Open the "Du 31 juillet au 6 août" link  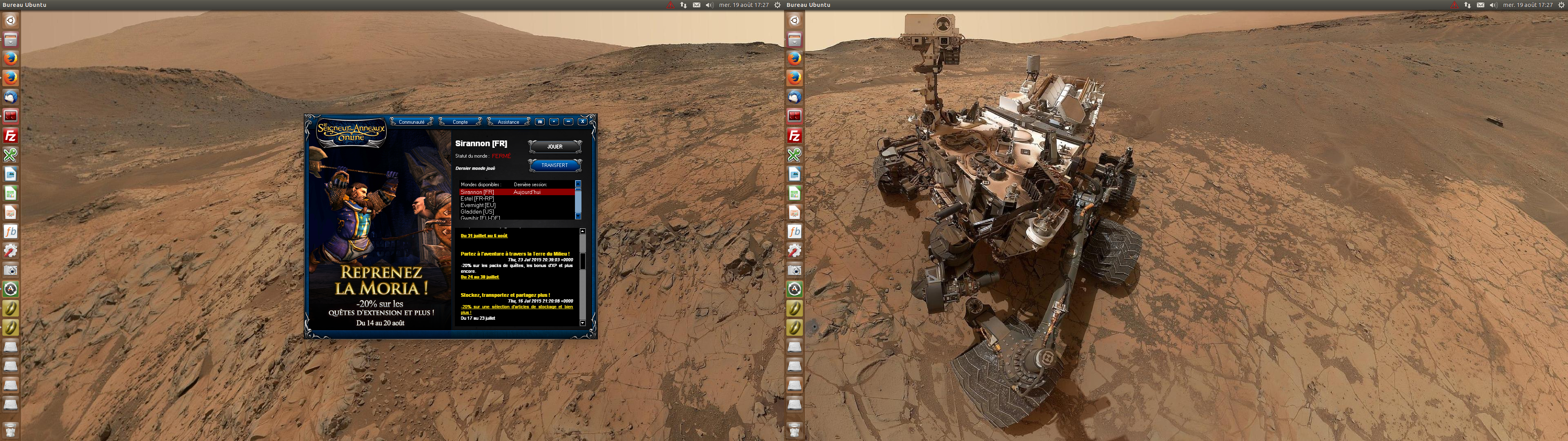point(484,236)
